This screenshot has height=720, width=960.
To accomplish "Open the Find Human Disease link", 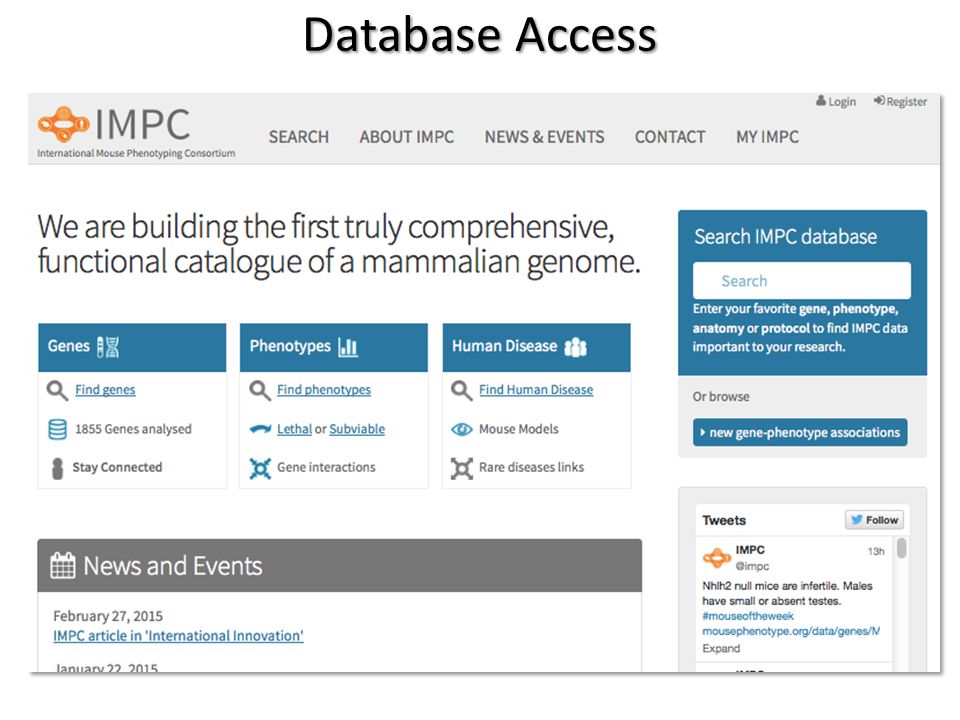I will click(536, 390).
